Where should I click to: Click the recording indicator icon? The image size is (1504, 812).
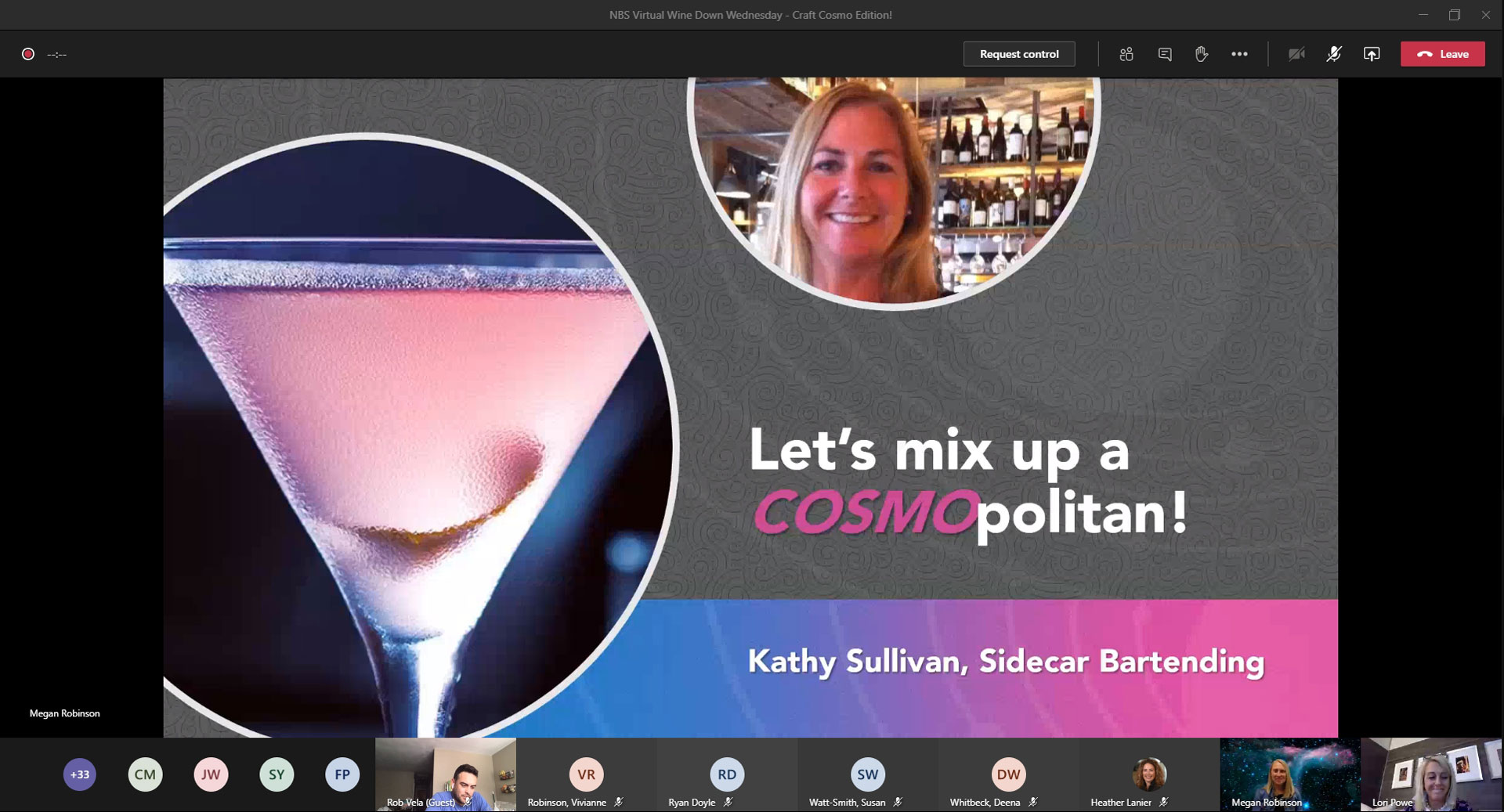(28, 54)
